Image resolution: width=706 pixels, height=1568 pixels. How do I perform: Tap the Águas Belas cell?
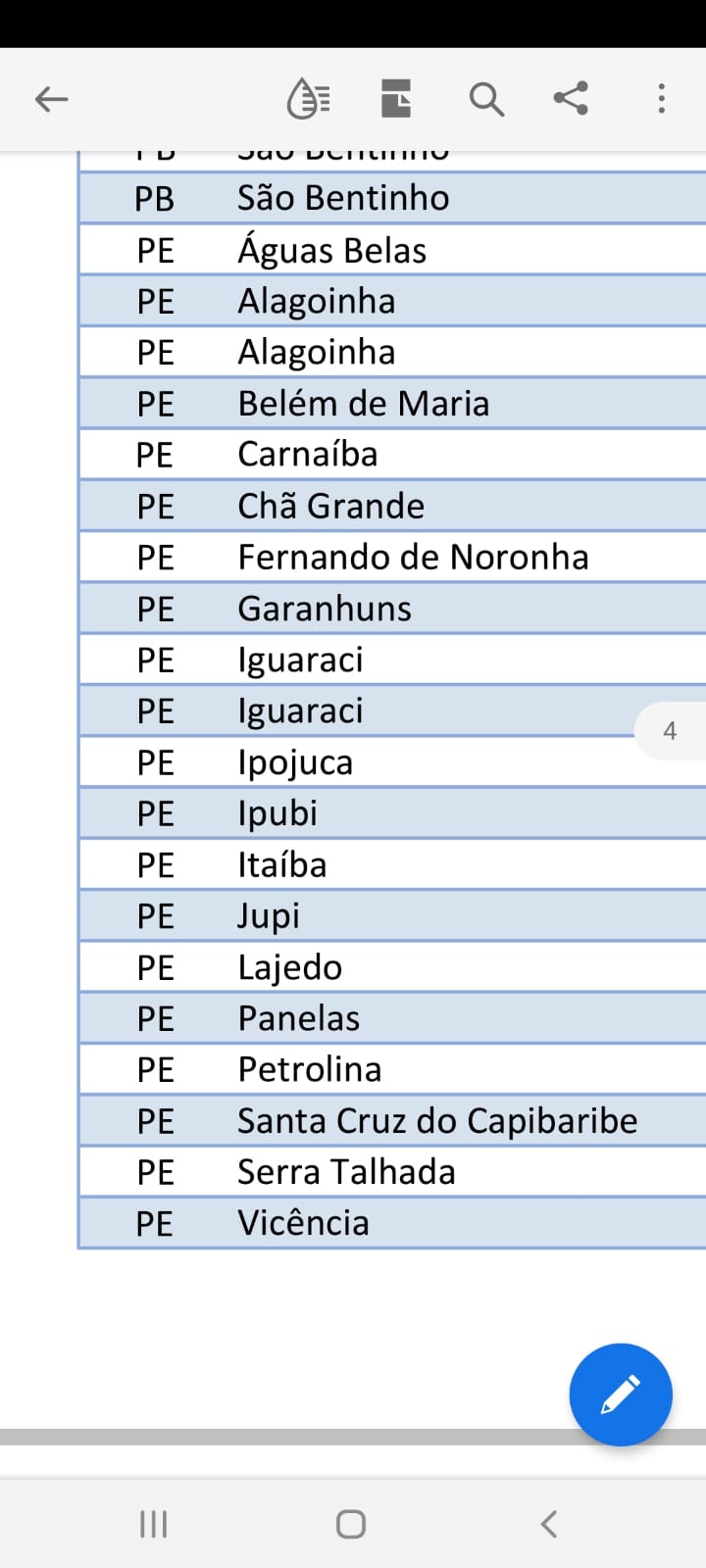coord(332,251)
